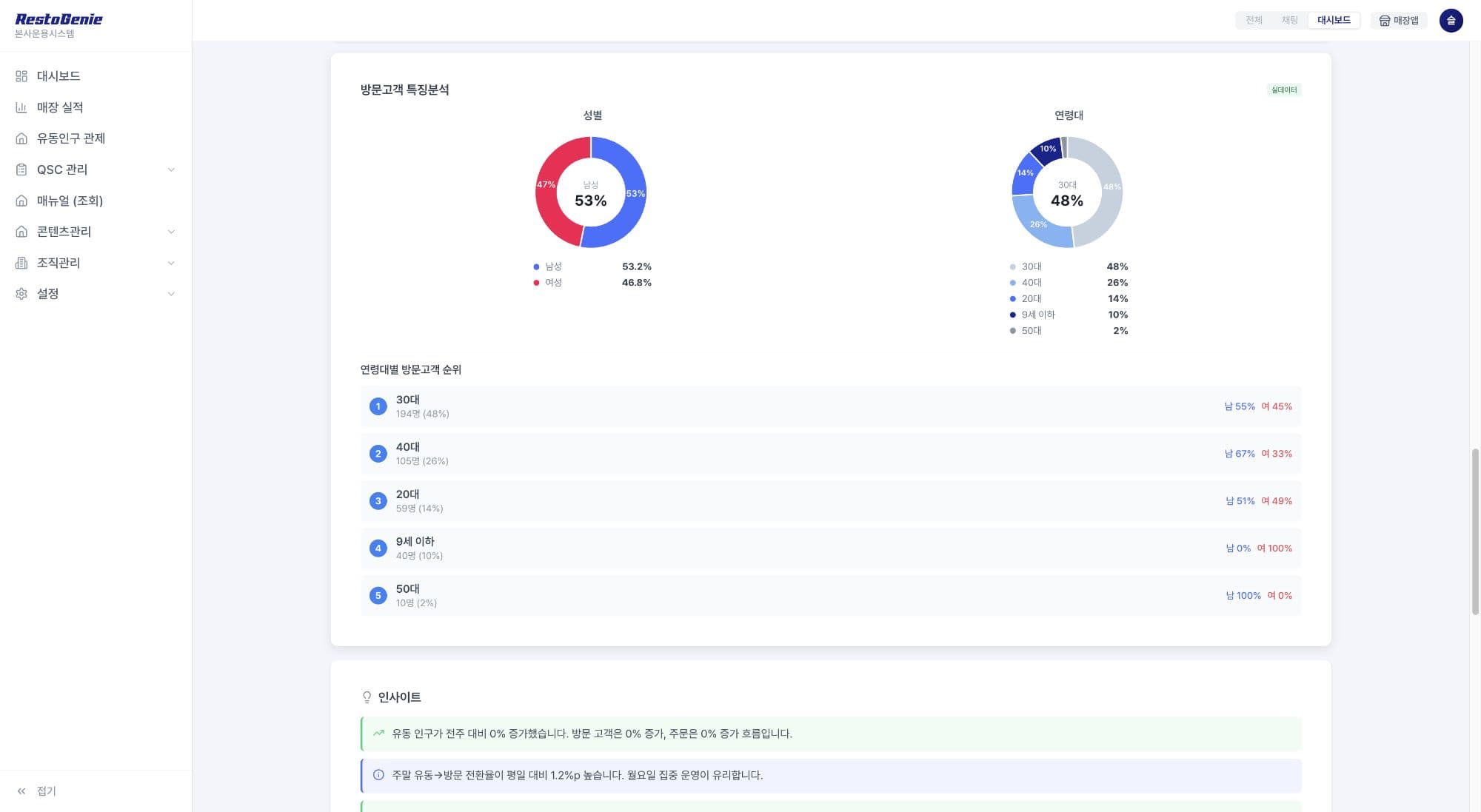Select the 40대 ranking row
The width and height of the screenshot is (1481, 812).
830,454
